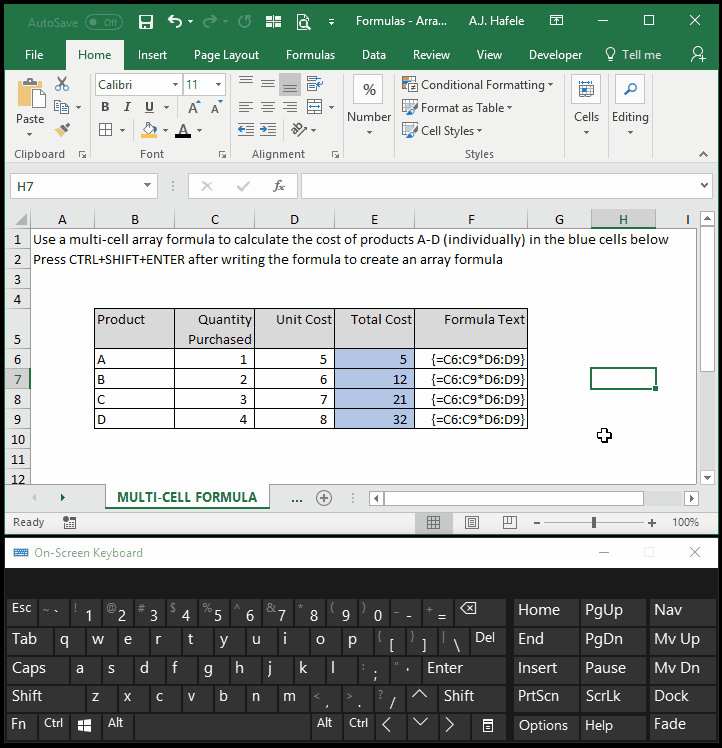Viewport: 722px width, 748px height.
Task: Increase indent in Alignment group
Action: [x=268, y=129]
